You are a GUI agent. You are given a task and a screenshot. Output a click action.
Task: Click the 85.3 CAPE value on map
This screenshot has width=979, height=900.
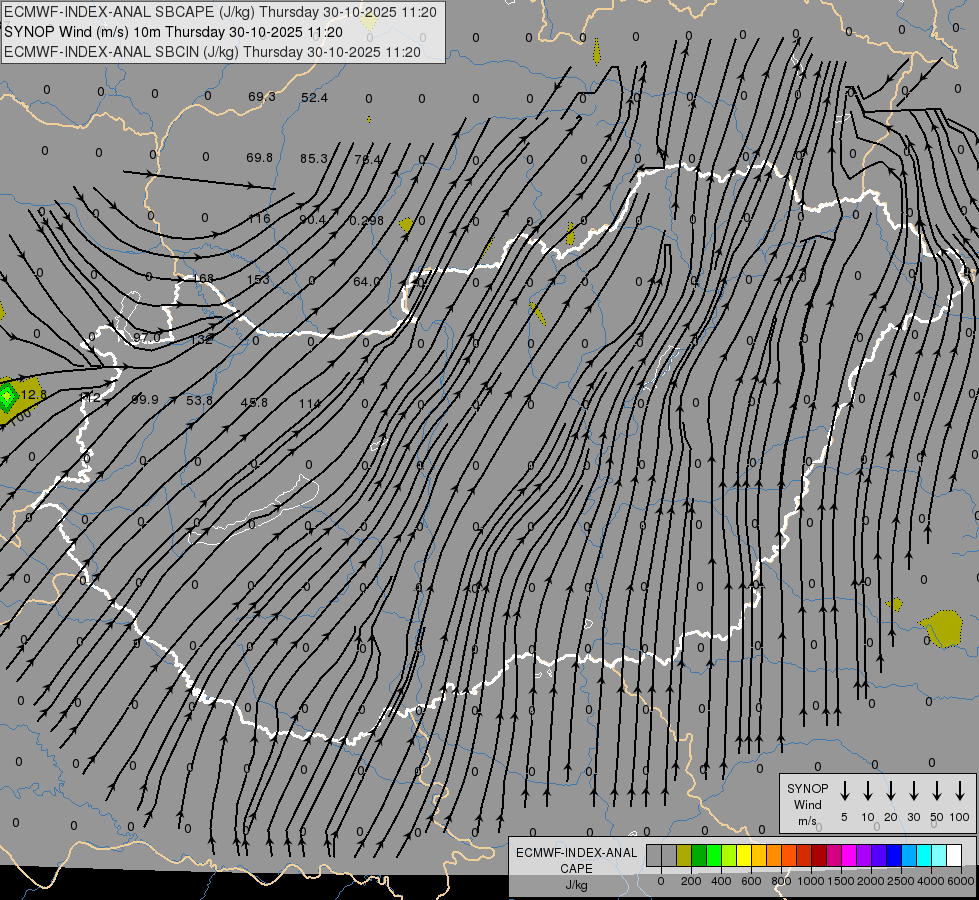[313, 159]
